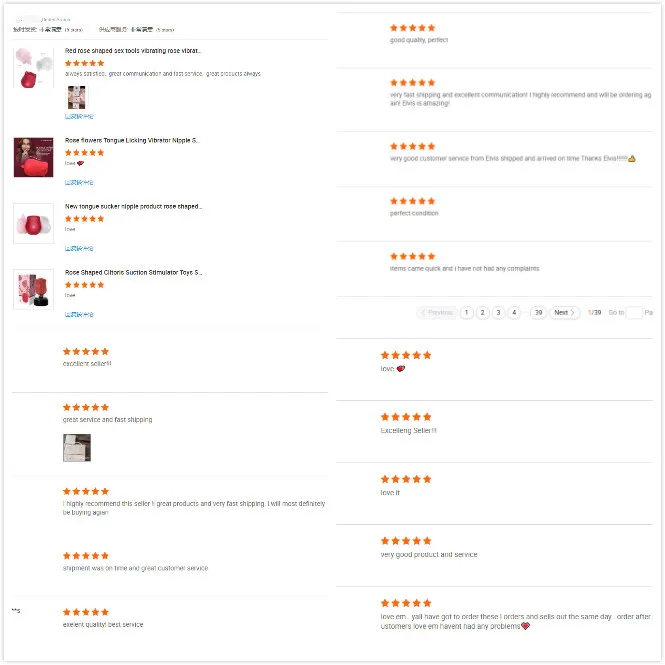Click the 'Red rose shaped sex tools' title
This screenshot has width=665, height=665.
click(x=133, y=50)
